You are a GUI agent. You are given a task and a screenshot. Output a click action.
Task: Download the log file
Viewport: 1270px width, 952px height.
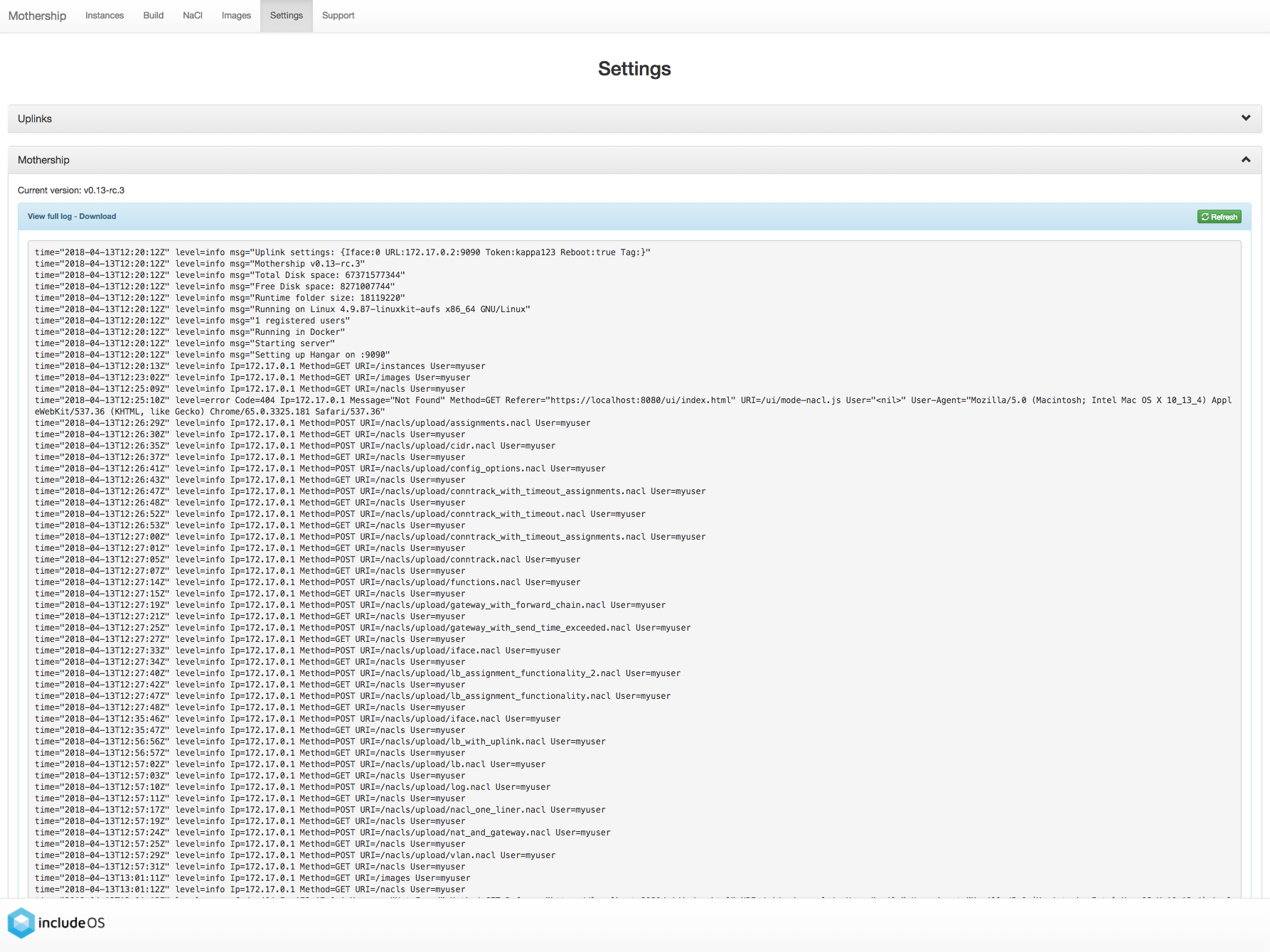pos(97,216)
